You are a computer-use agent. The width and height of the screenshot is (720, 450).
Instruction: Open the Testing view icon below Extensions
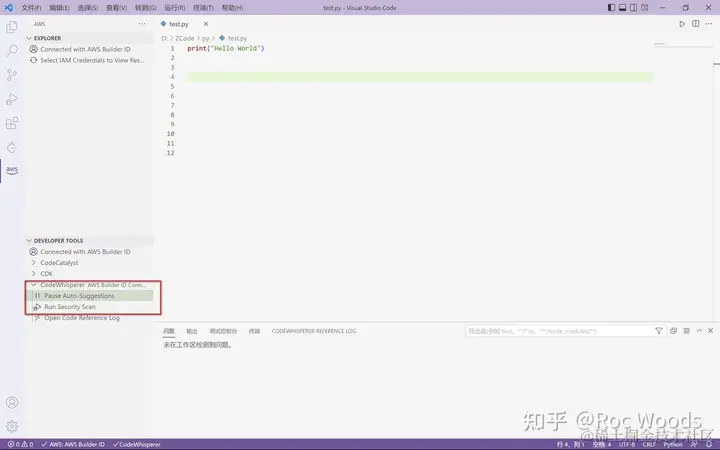point(12,147)
